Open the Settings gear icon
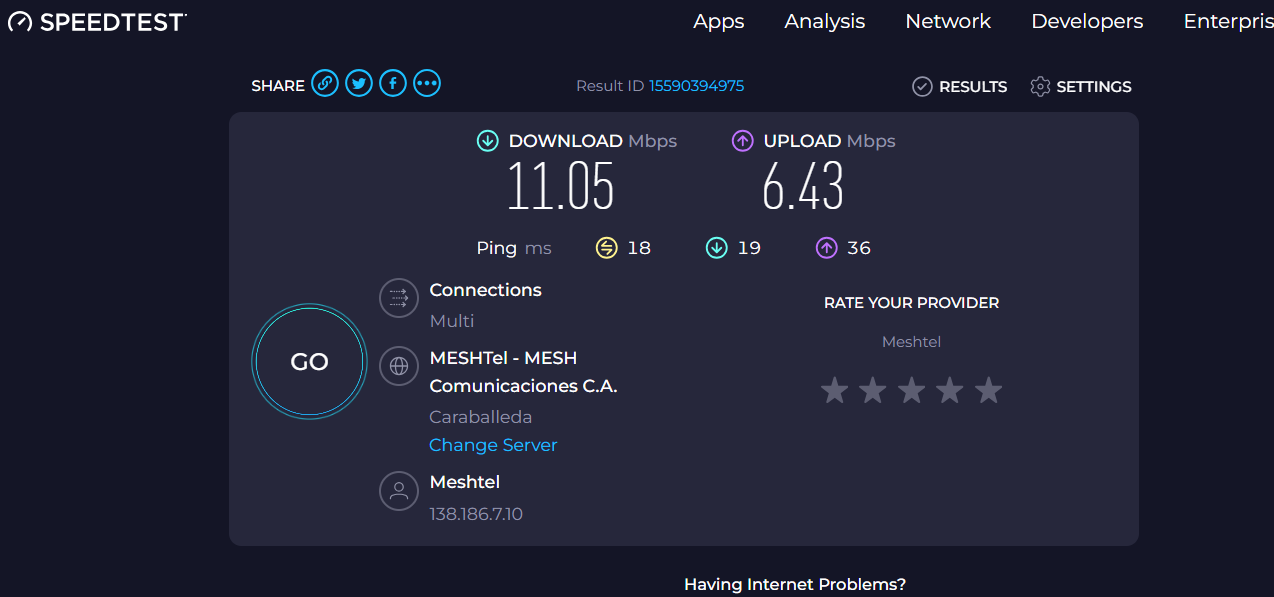 [1040, 87]
